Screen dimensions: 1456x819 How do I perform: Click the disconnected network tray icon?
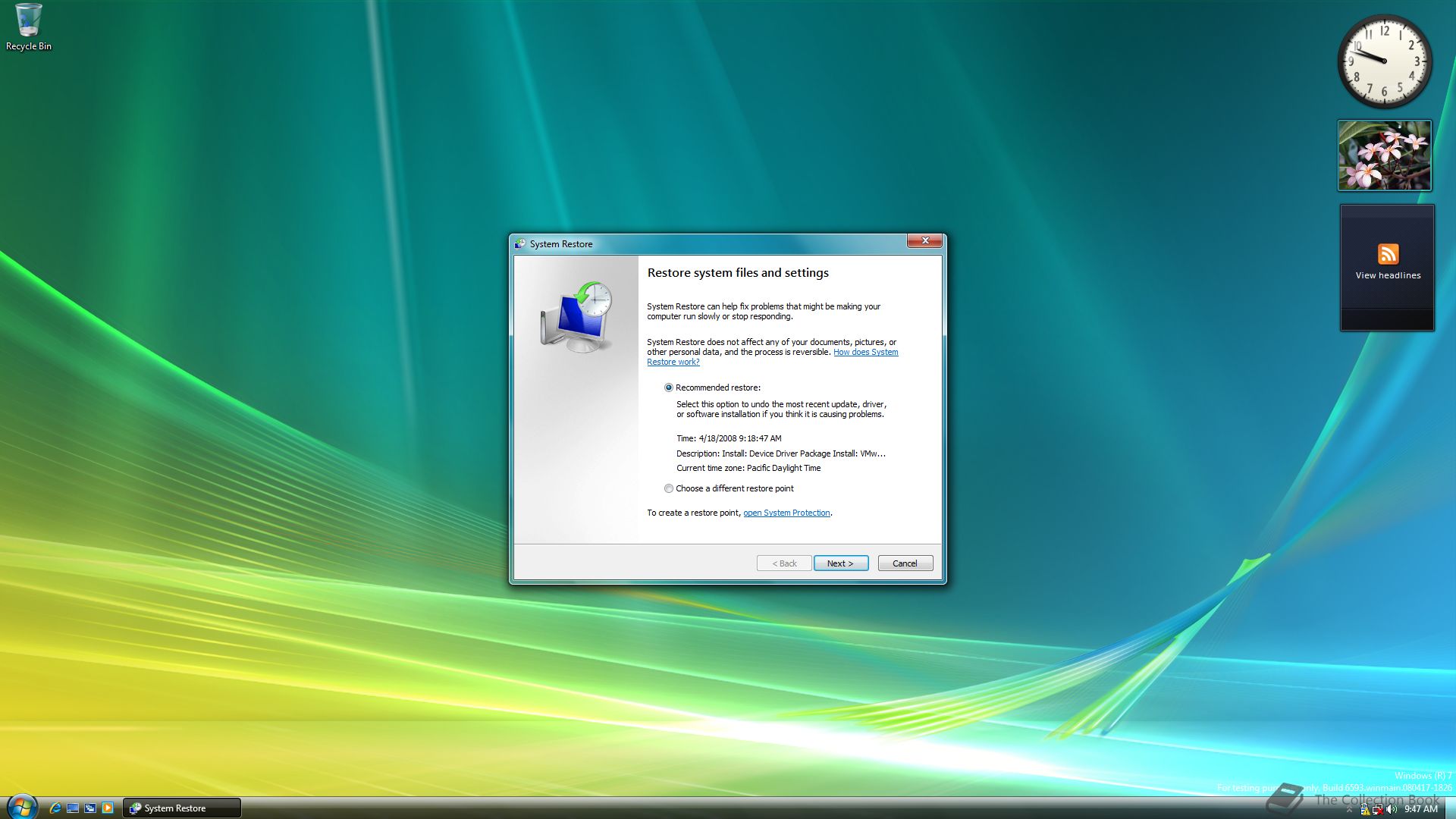click(x=1378, y=809)
